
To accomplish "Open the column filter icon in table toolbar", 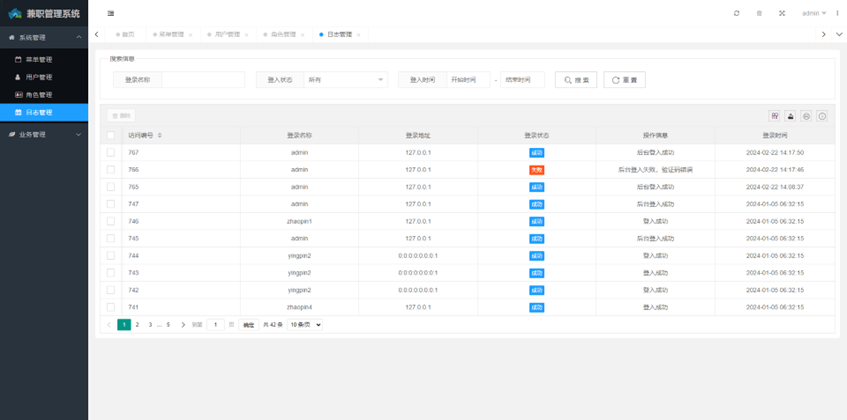I will coord(775,116).
